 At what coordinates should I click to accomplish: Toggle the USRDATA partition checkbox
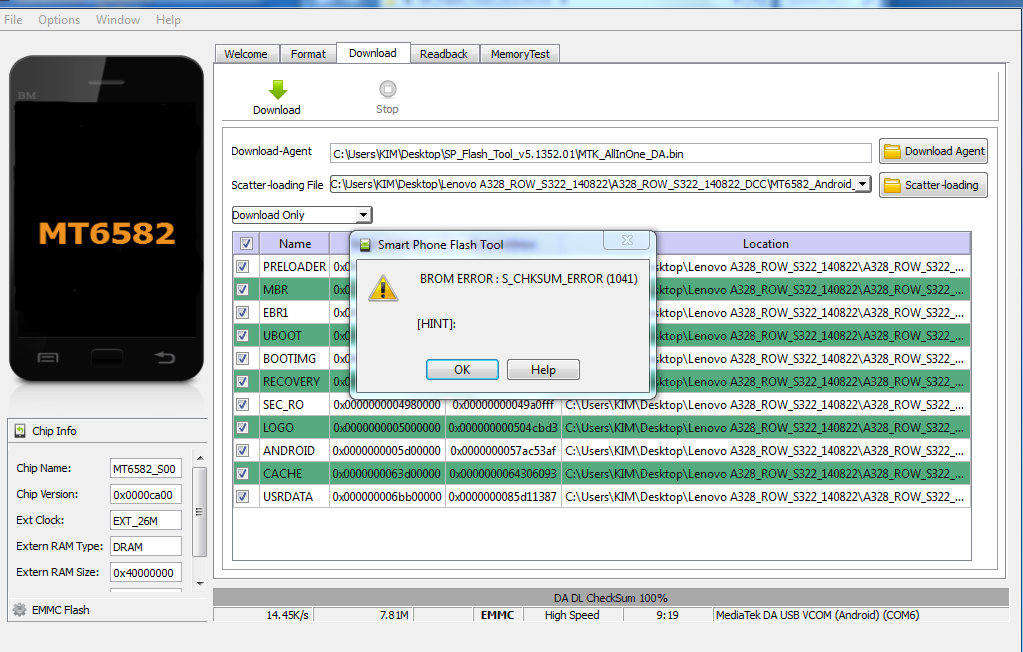[x=243, y=497]
